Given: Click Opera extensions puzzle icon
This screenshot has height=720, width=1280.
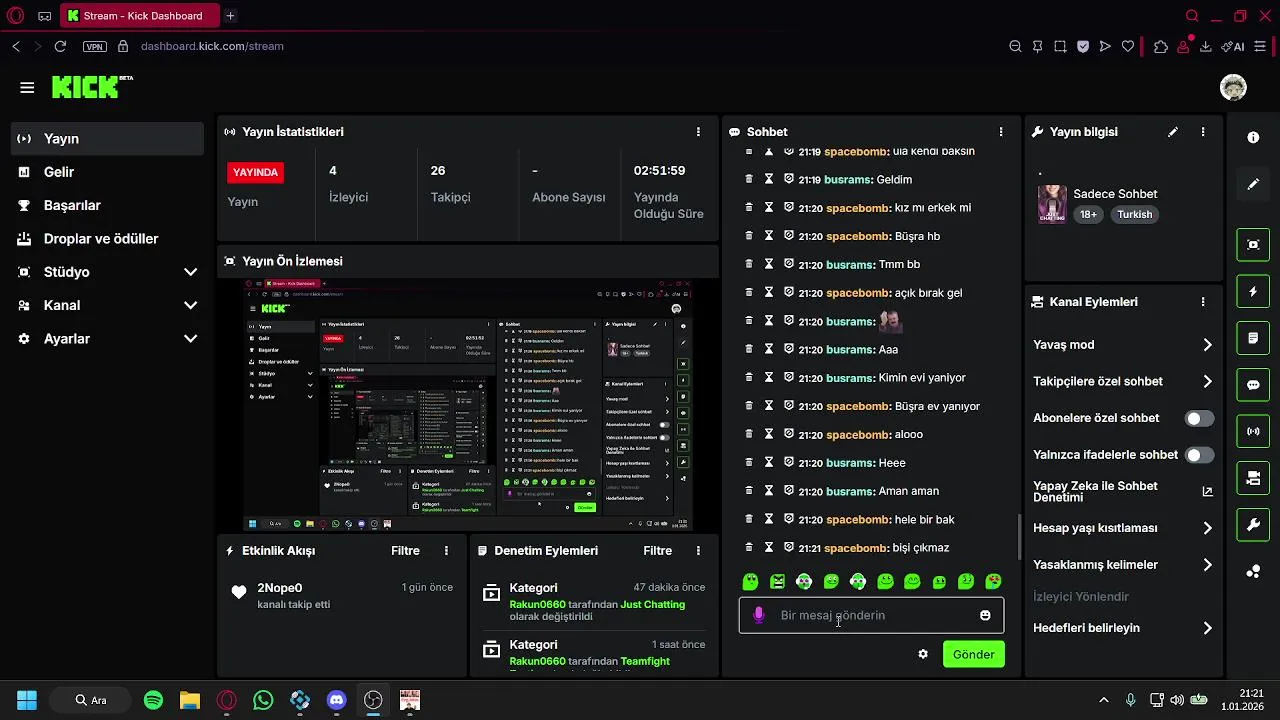Looking at the screenshot, I should pyautogui.click(x=1160, y=46).
